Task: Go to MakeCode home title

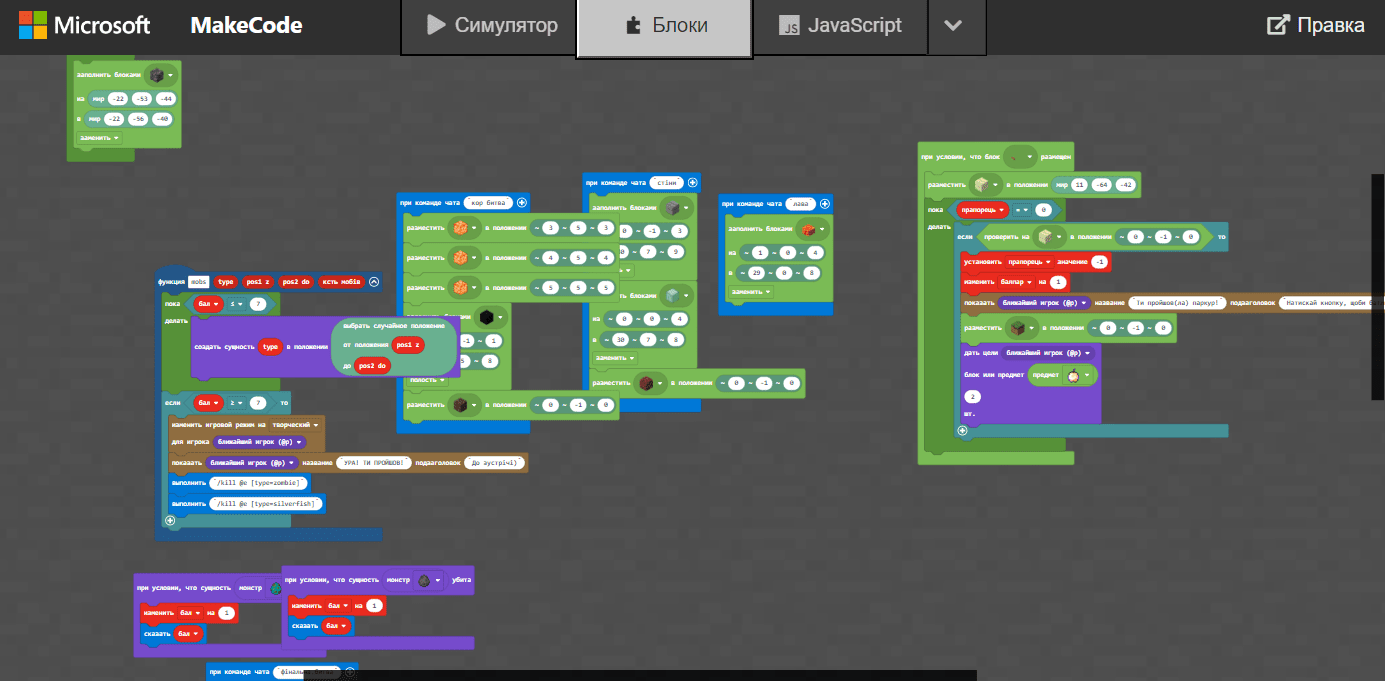Action: tap(246, 26)
